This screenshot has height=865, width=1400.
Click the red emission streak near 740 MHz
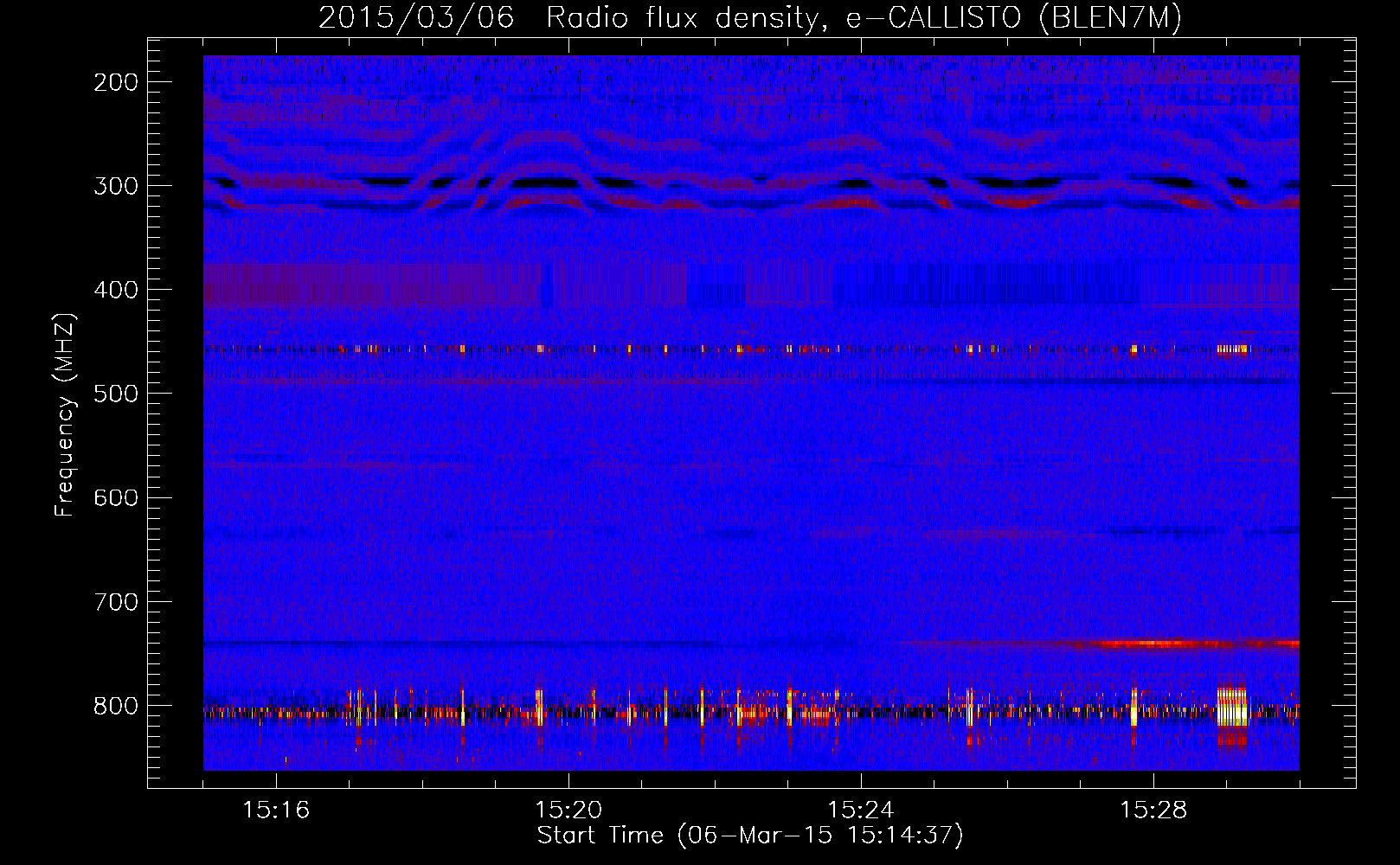(1185, 644)
